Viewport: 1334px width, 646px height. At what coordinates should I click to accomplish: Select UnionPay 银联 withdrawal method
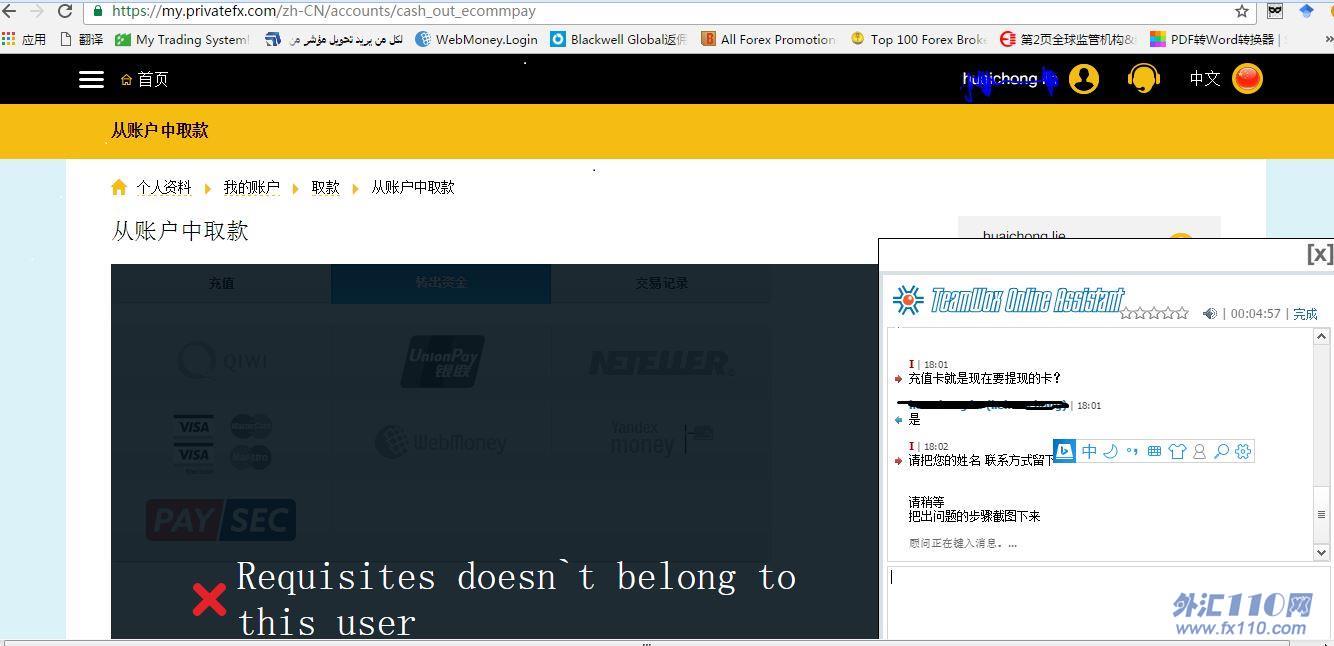442,361
